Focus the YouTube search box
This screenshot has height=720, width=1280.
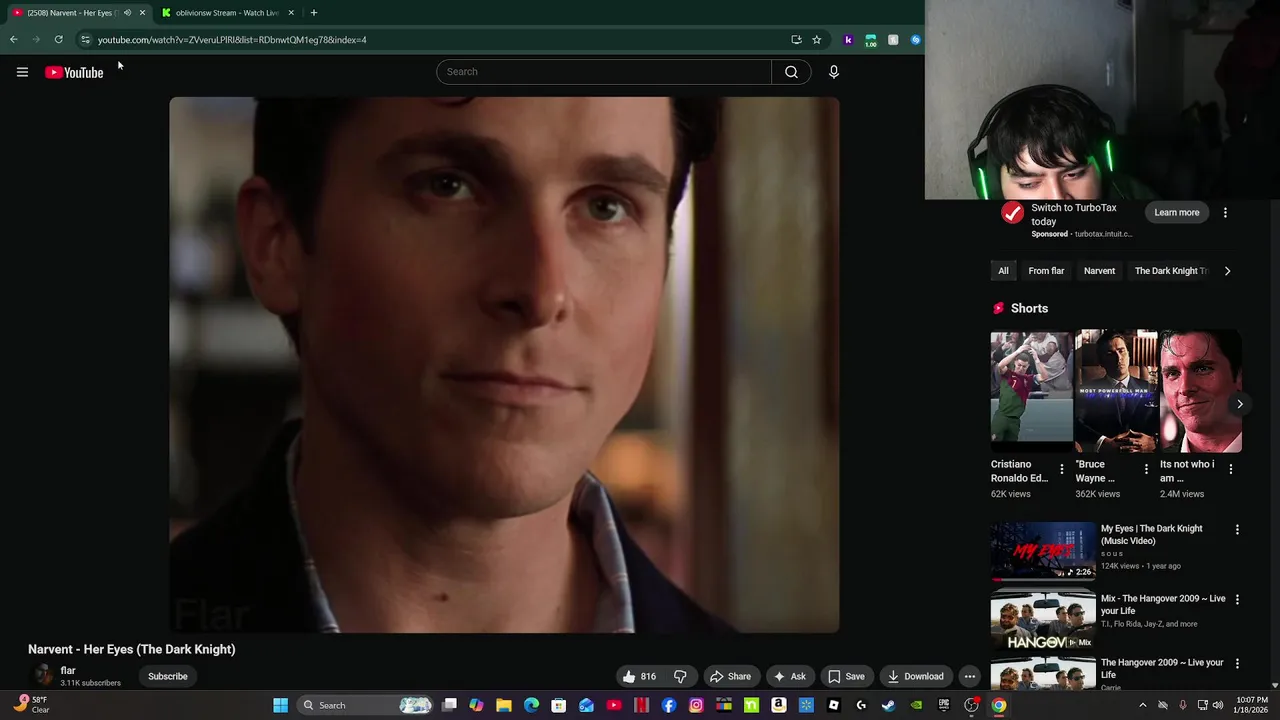(604, 72)
